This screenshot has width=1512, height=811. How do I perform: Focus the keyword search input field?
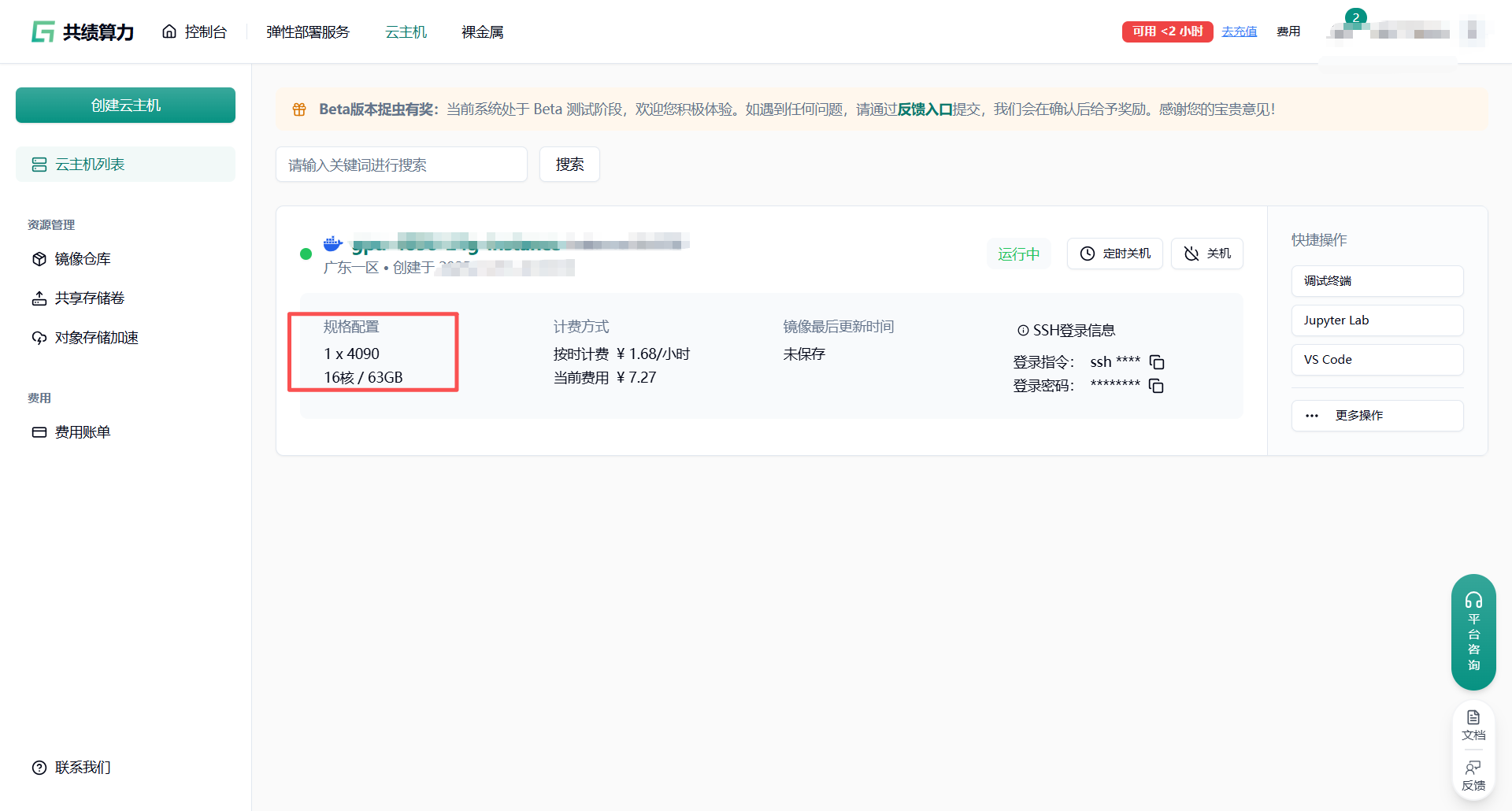[x=402, y=165]
